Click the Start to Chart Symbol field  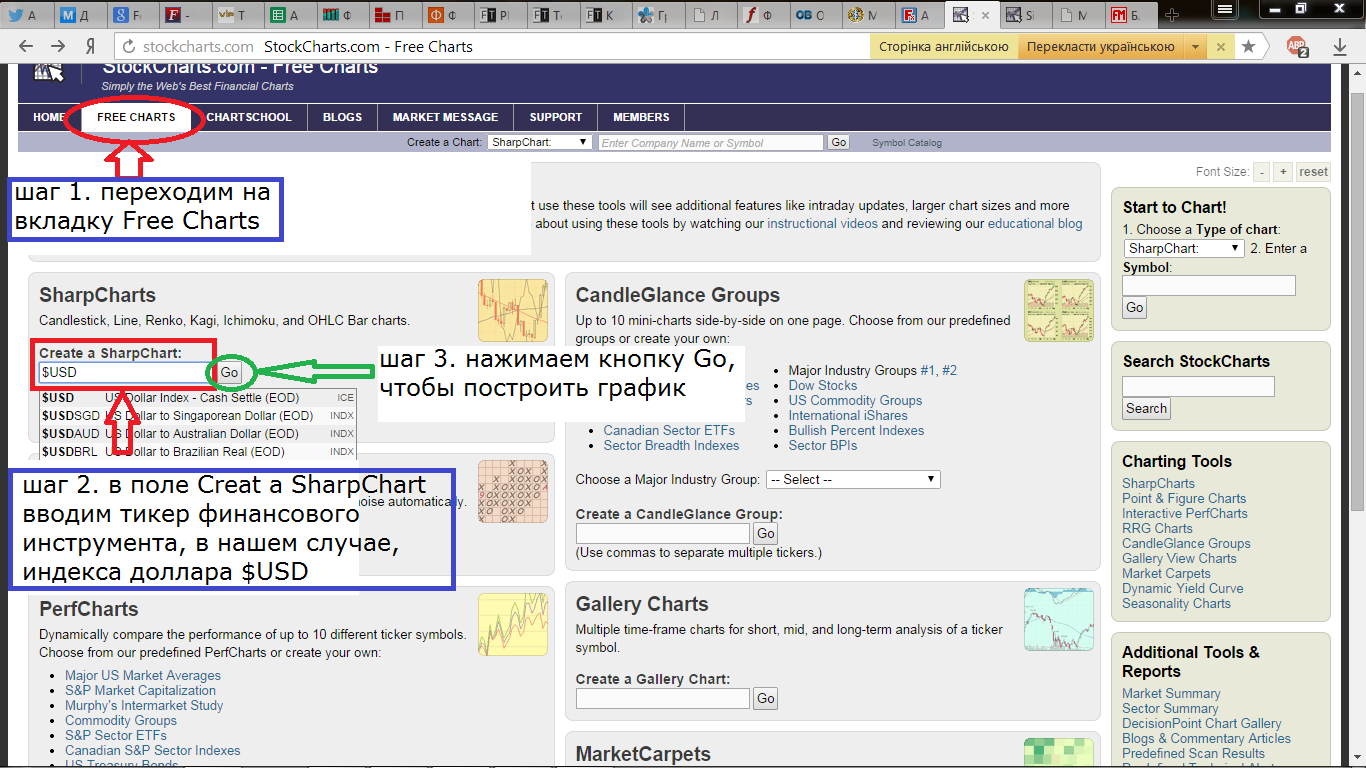1208,285
